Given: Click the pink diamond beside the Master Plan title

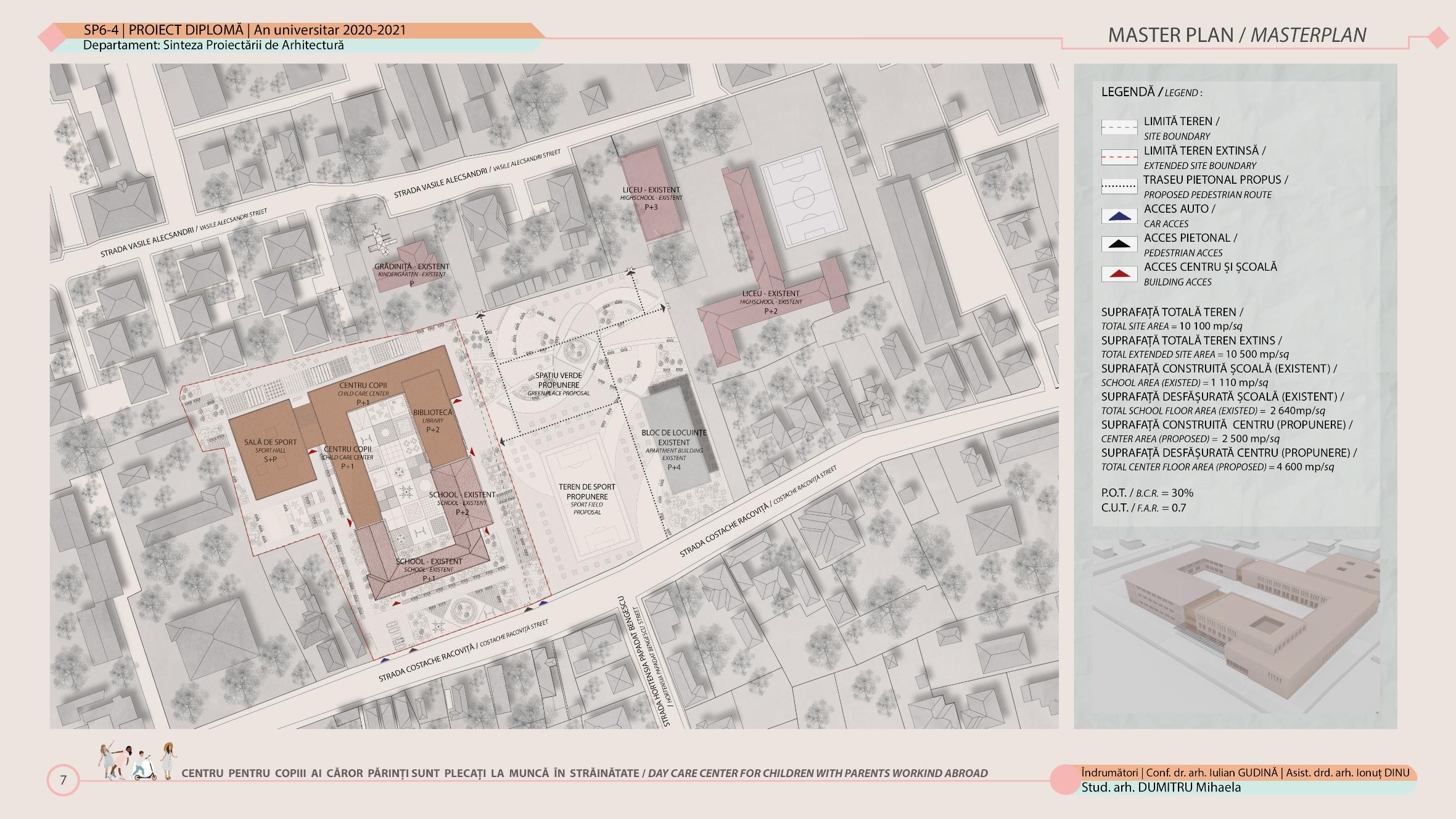Looking at the screenshot, I should 1437,38.
